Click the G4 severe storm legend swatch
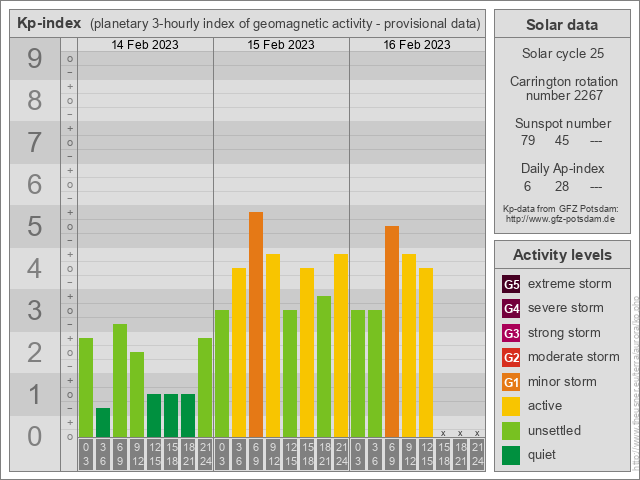The width and height of the screenshot is (640, 480). pyautogui.click(x=511, y=308)
